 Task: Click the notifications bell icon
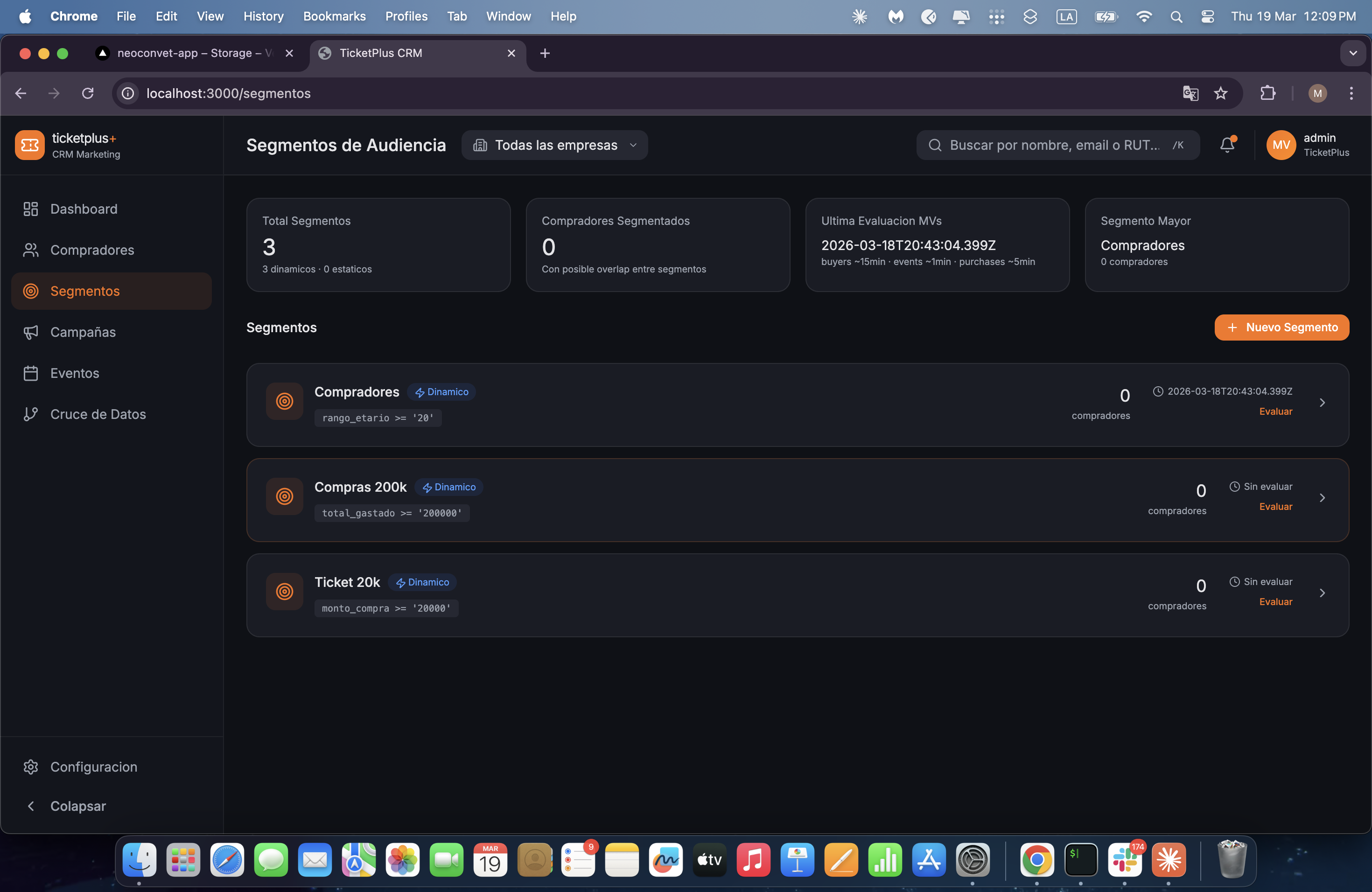1227,145
